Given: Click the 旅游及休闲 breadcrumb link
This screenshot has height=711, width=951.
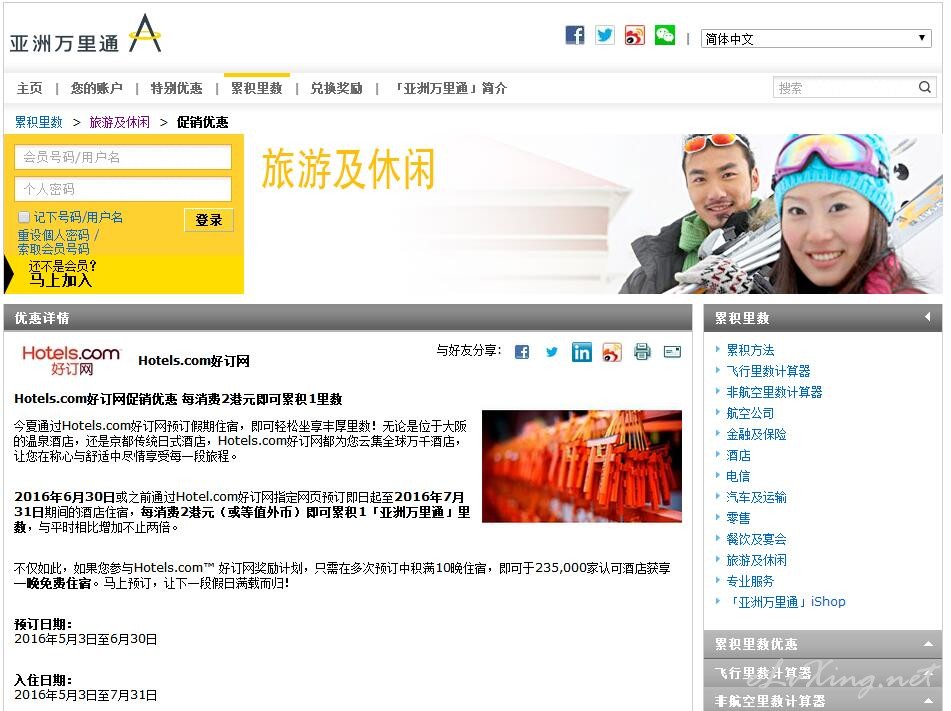Looking at the screenshot, I should click(x=119, y=122).
